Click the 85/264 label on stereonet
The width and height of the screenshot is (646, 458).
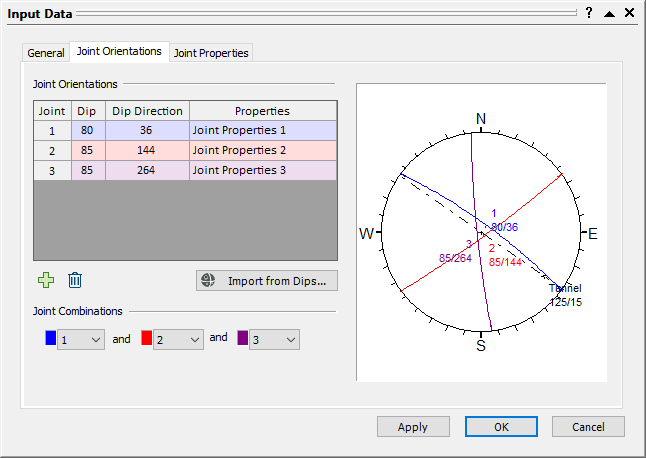455,258
